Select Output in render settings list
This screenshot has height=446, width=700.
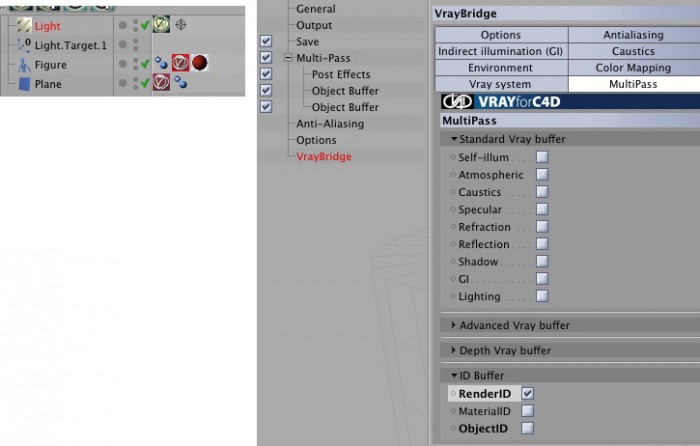tap(314, 25)
